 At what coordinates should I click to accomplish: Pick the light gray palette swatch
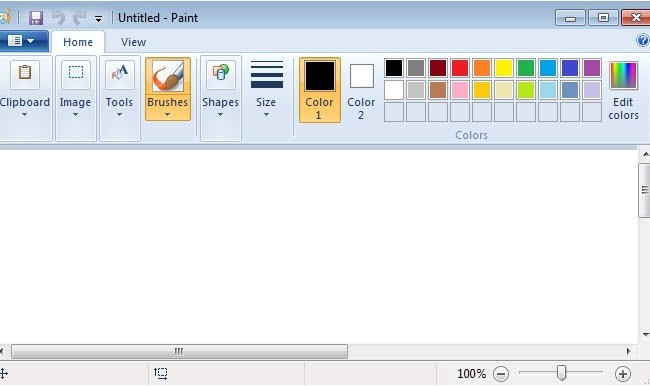coord(416,90)
